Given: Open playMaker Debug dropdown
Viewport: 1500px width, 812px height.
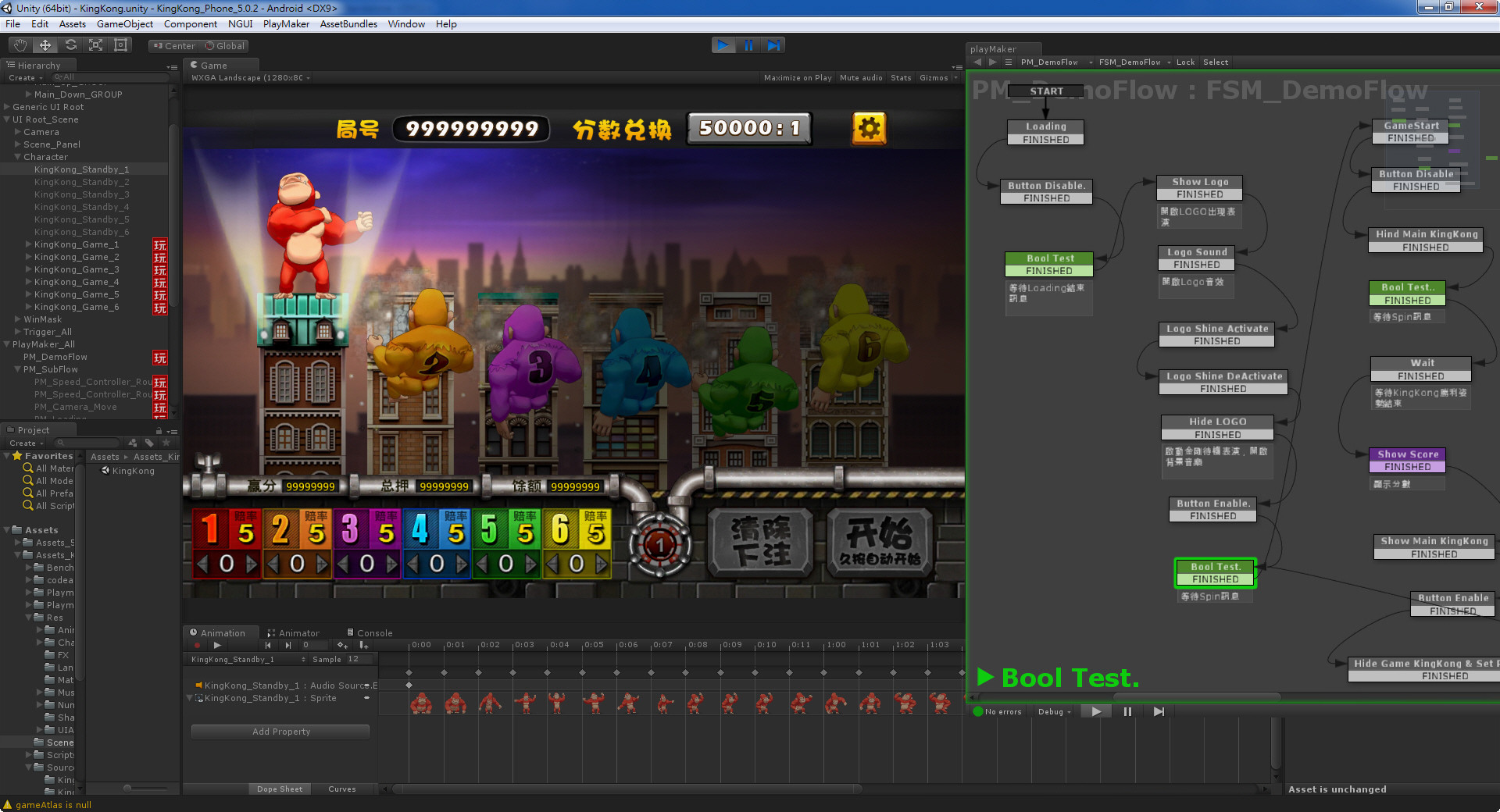Looking at the screenshot, I should (x=1054, y=711).
